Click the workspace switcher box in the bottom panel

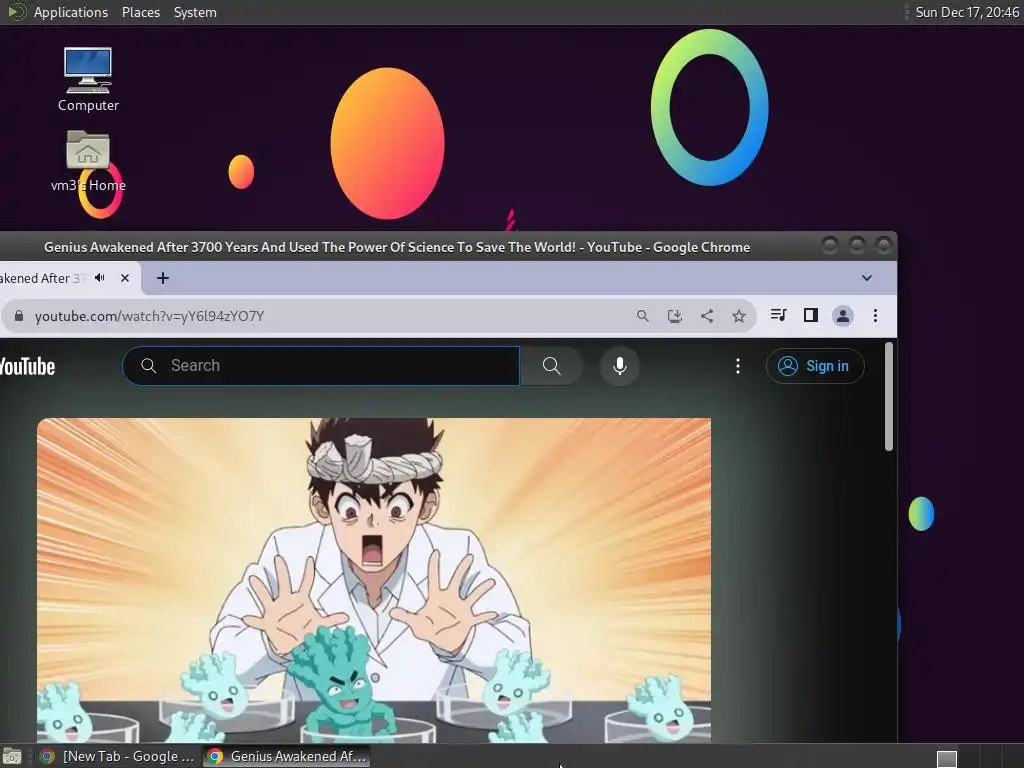pyautogui.click(x=947, y=759)
